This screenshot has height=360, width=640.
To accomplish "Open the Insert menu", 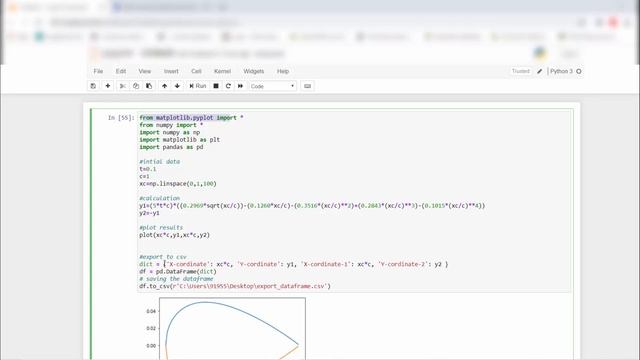I will (171, 71).
